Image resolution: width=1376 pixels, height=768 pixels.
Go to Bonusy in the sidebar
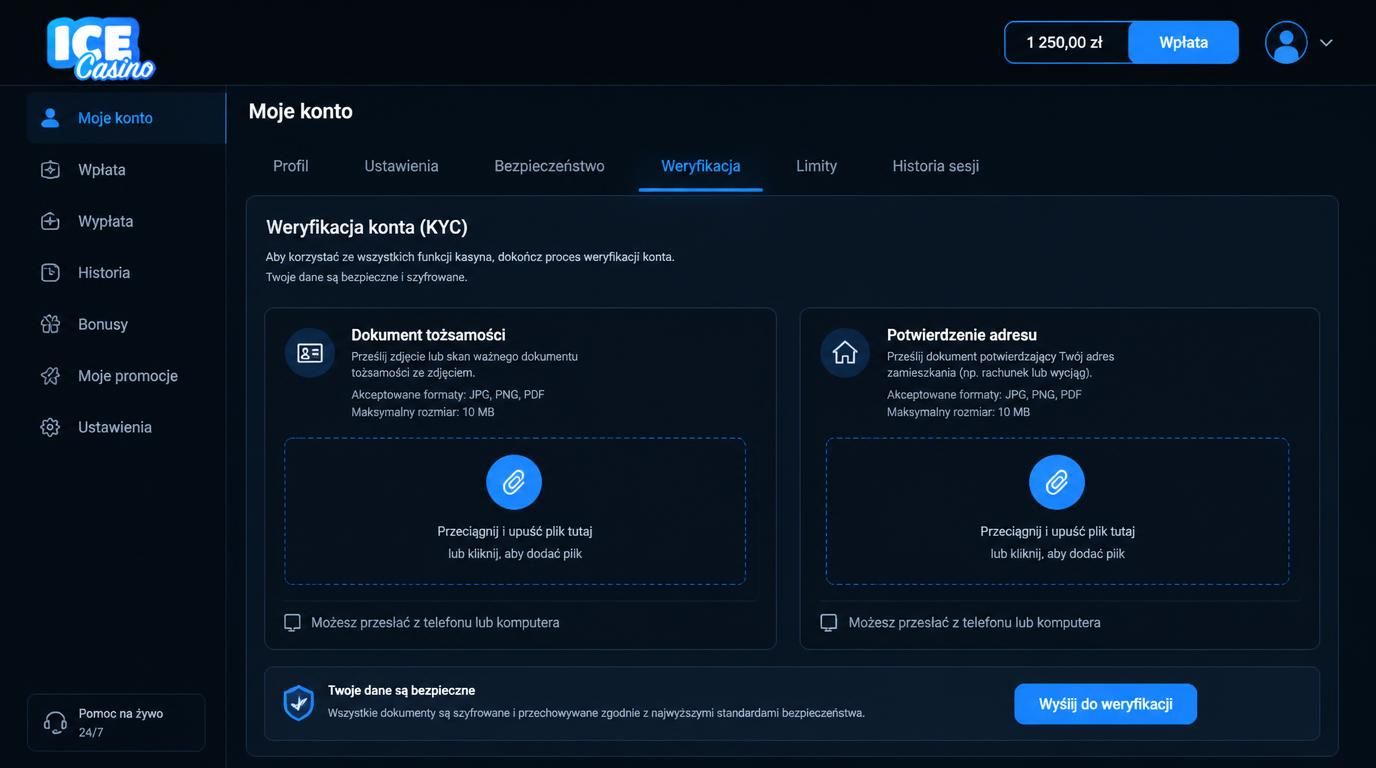[x=127, y=324]
